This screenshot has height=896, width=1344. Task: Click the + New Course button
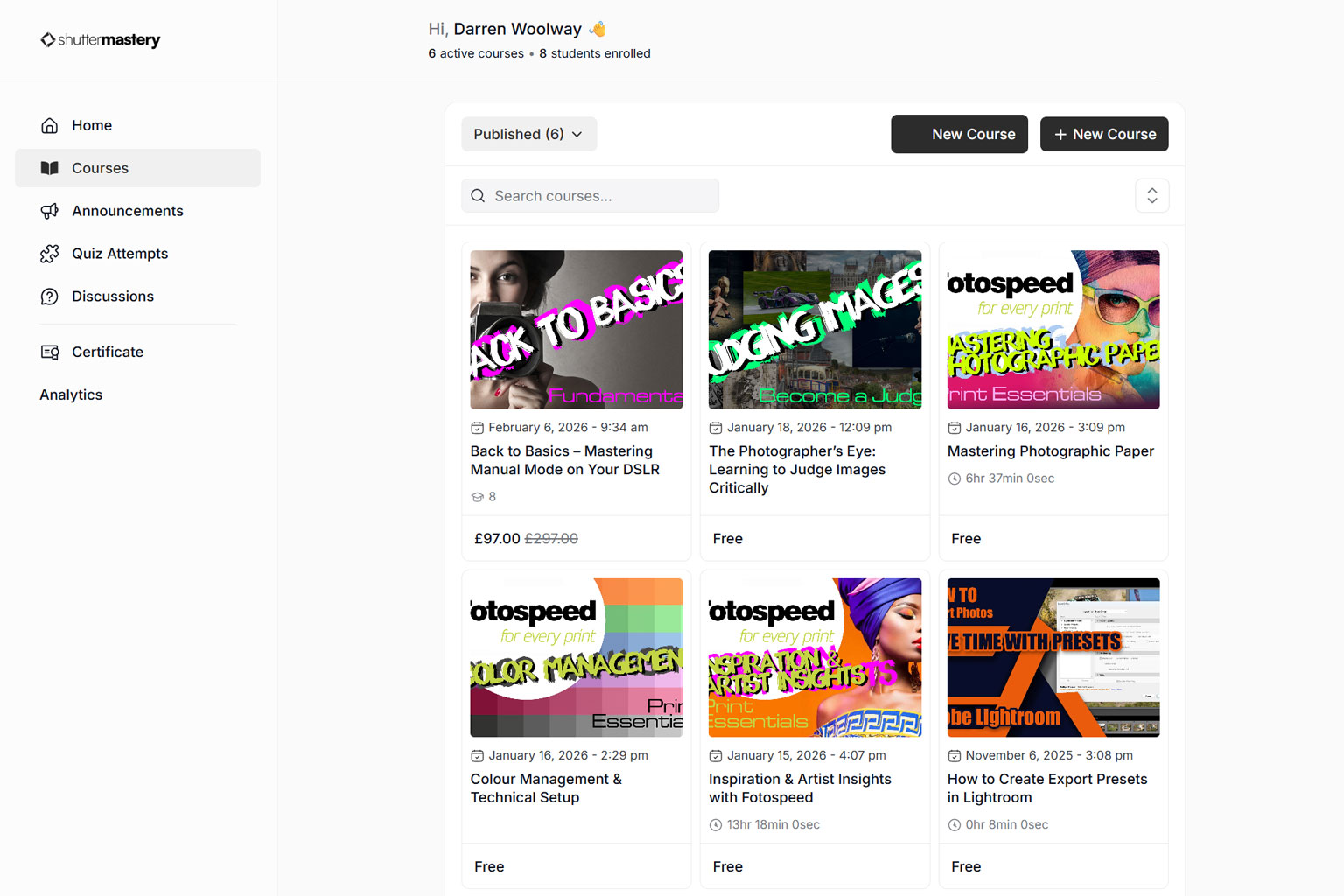coord(1104,134)
